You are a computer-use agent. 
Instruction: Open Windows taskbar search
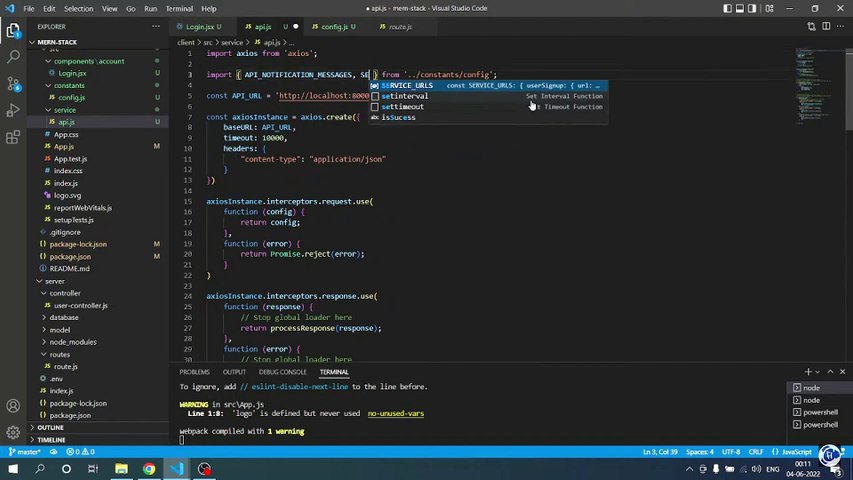pyautogui.click(x=40, y=469)
